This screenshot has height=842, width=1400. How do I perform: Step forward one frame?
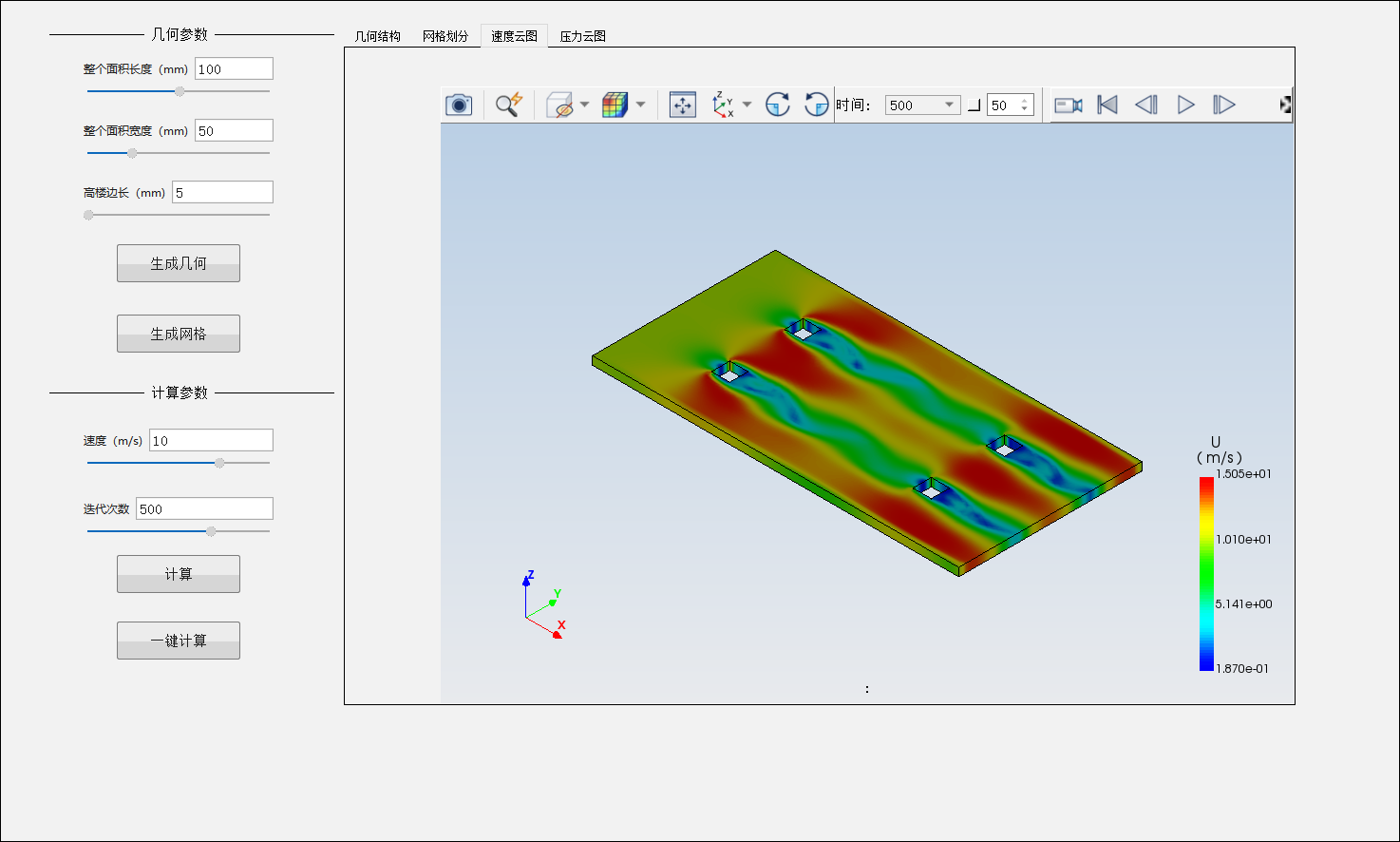[1224, 105]
